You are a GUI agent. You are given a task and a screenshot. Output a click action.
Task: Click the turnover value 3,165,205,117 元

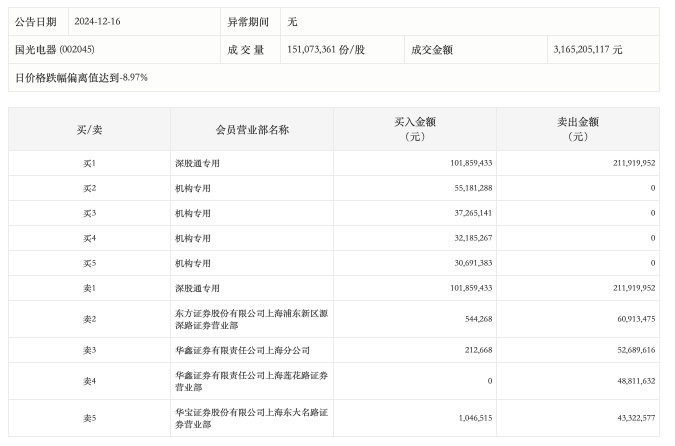point(587,48)
